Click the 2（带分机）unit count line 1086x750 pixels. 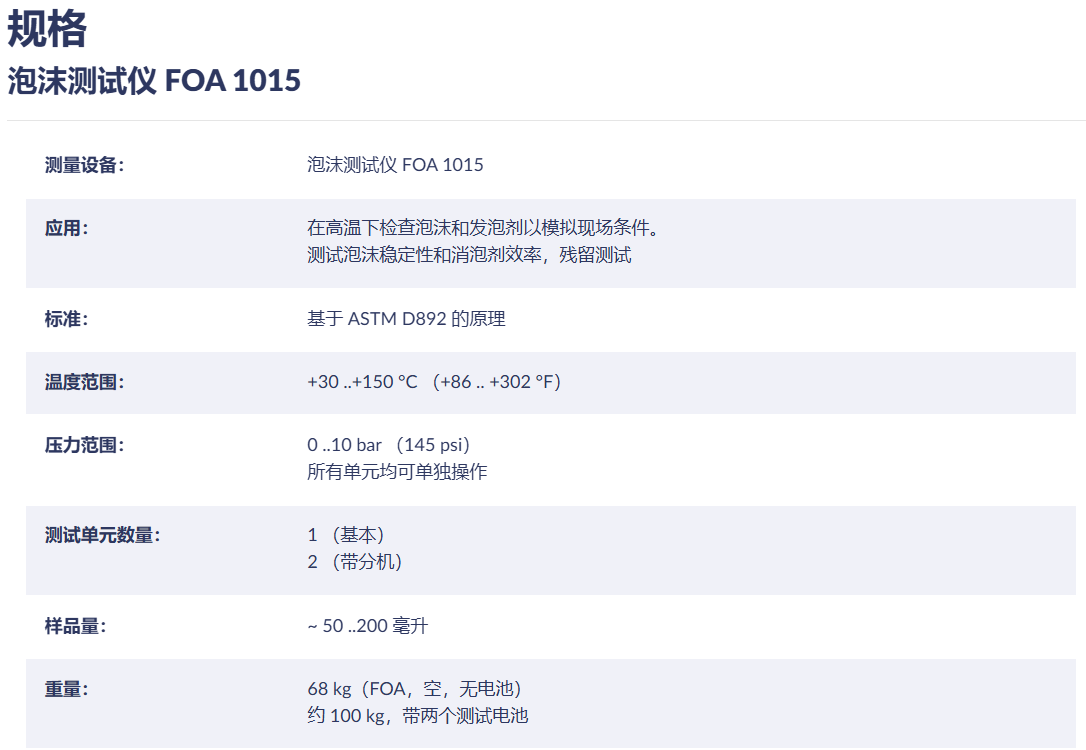tap(355, 562)
